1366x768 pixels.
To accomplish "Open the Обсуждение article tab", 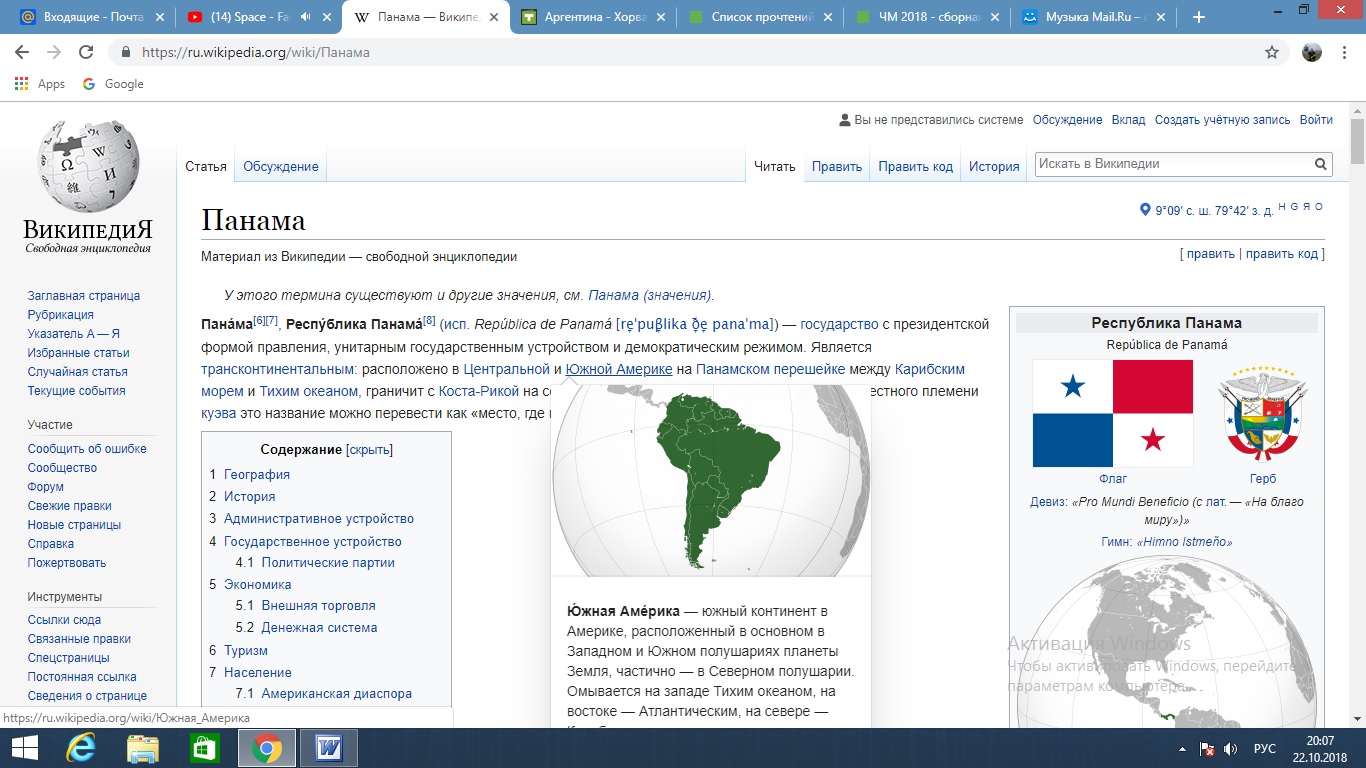I will coord(281,167).
